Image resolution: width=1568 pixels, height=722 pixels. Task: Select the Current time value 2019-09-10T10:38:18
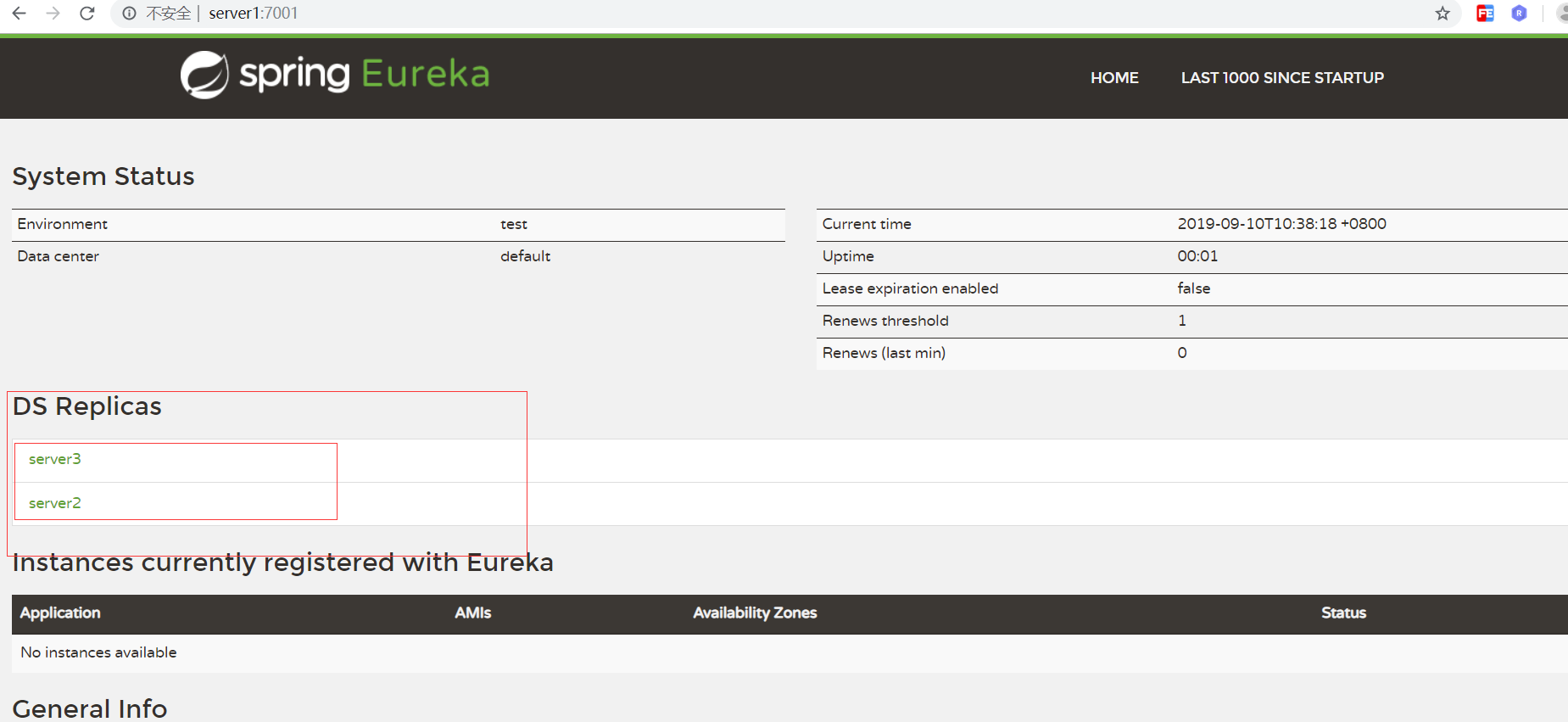click(x=1281, y=224)
